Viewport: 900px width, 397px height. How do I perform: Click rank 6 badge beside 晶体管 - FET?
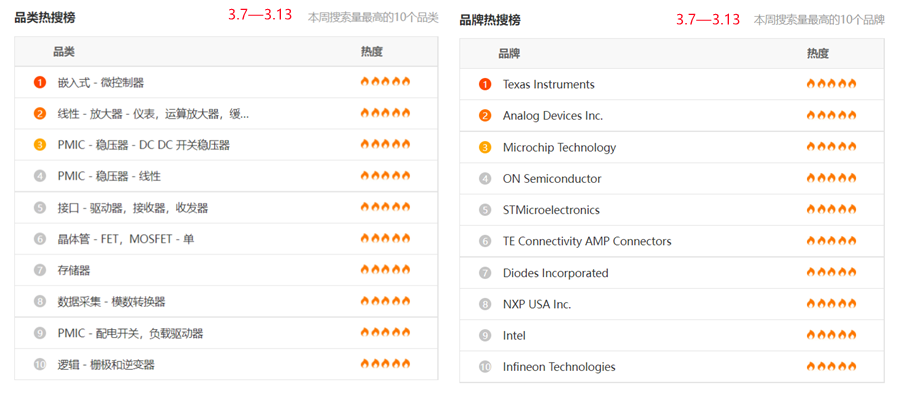[x=40, y=239]
